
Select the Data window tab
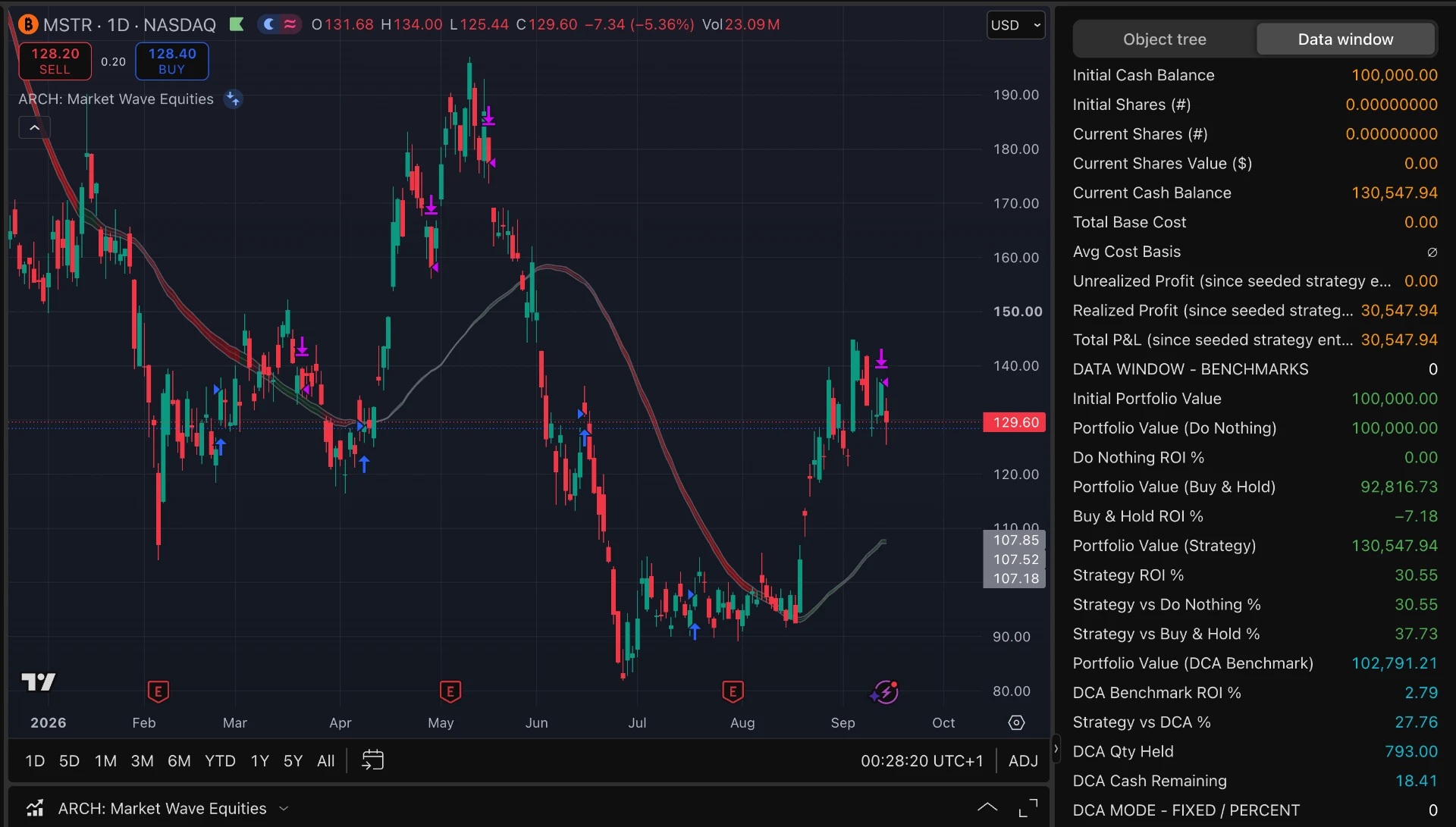point(1345,39)
